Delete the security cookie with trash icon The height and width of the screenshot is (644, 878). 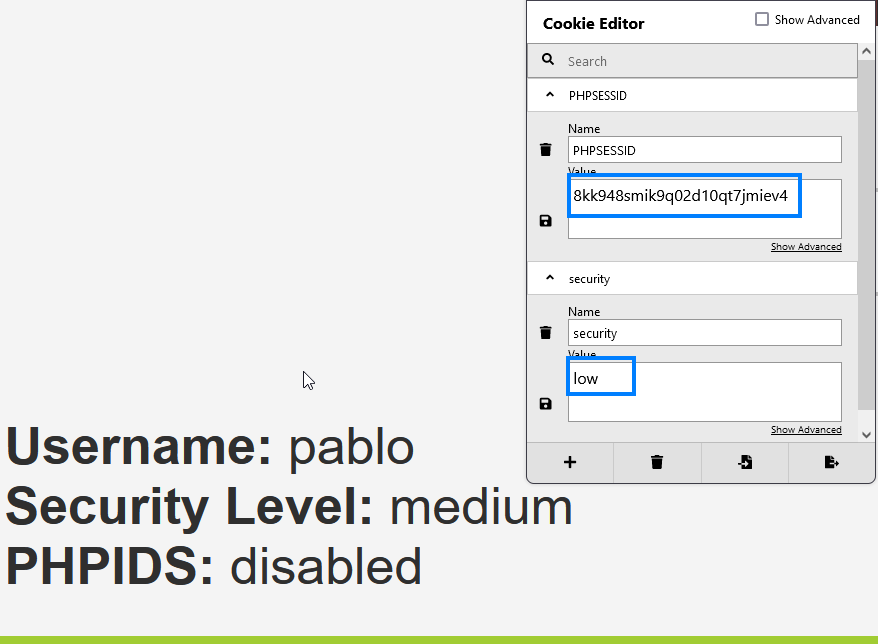(x=545, y=333)
